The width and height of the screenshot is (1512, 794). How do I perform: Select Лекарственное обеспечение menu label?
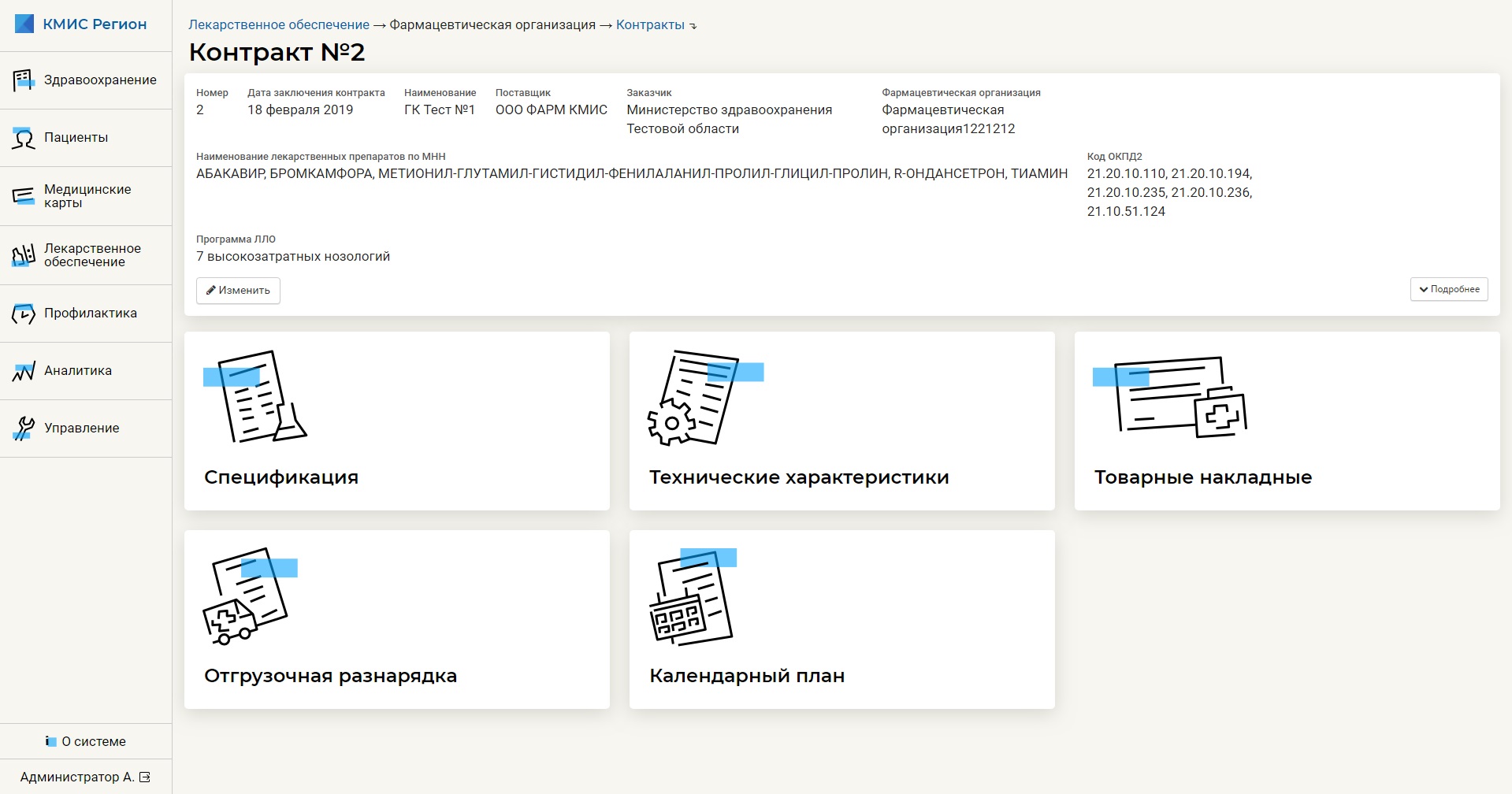tap(92, 255)
